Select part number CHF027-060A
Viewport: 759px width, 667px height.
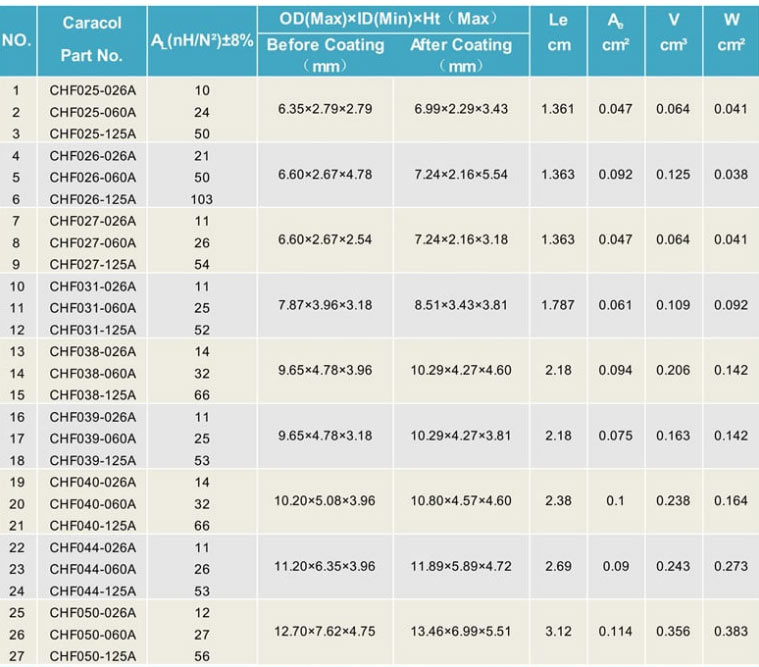92,243
